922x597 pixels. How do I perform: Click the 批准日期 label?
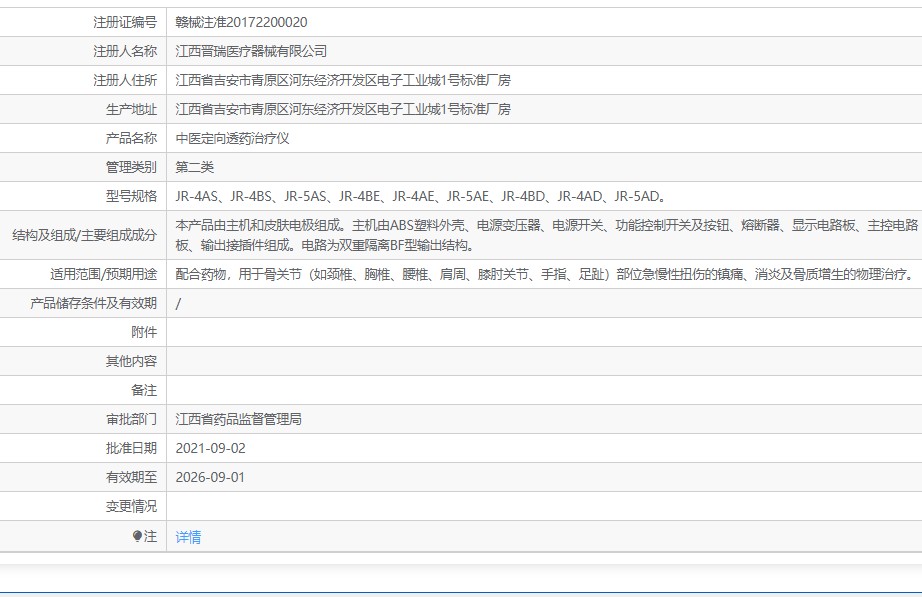pos(132,448)
